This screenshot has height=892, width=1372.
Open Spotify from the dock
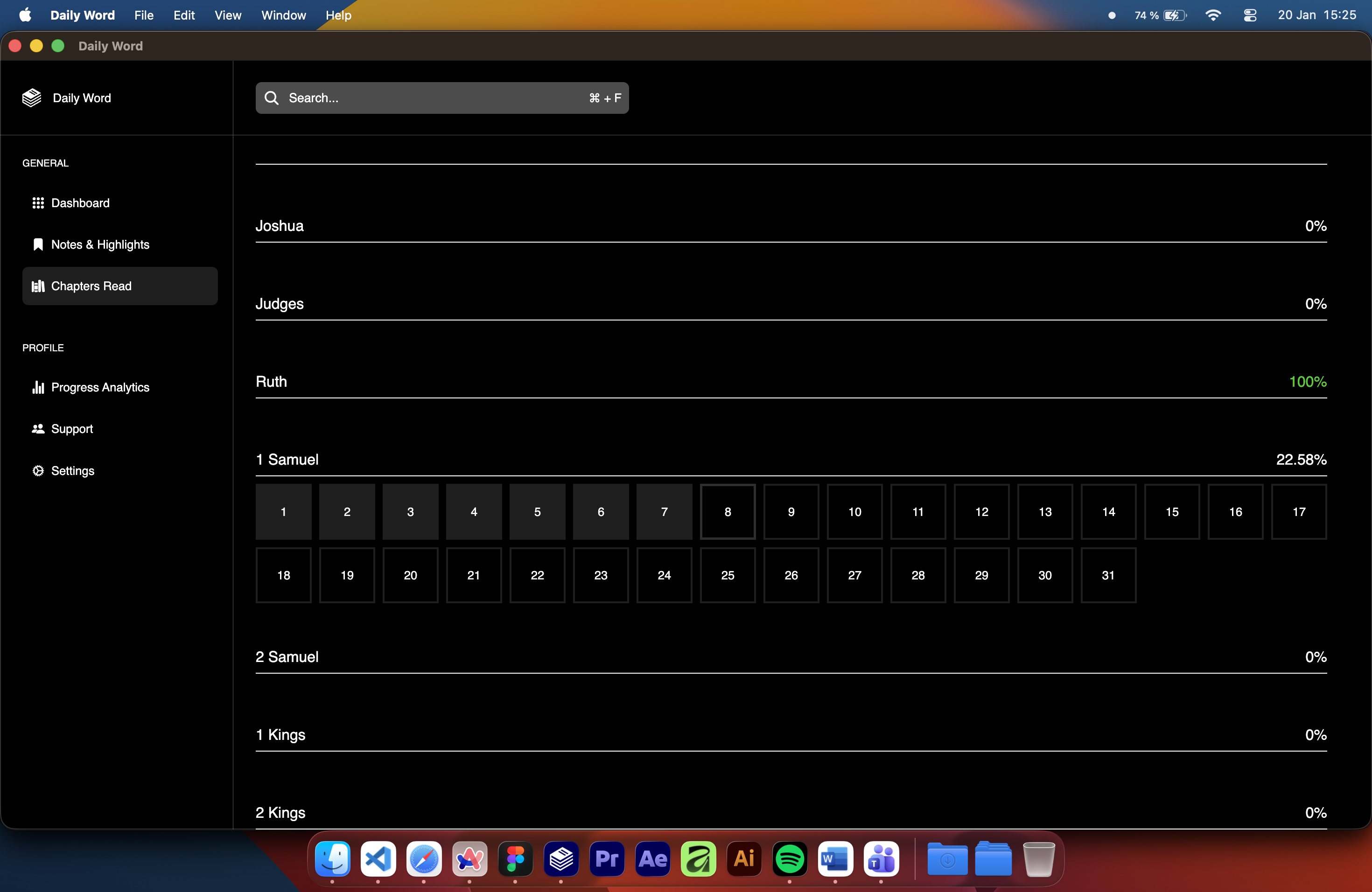click(x=789, y=859)
